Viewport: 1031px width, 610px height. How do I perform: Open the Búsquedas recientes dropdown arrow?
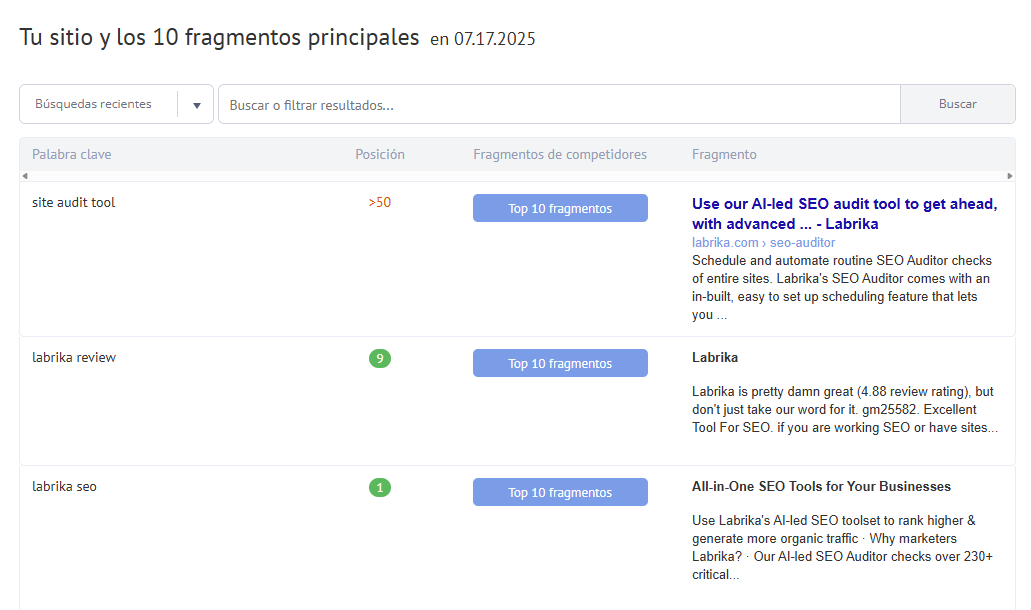click(197, 105)
